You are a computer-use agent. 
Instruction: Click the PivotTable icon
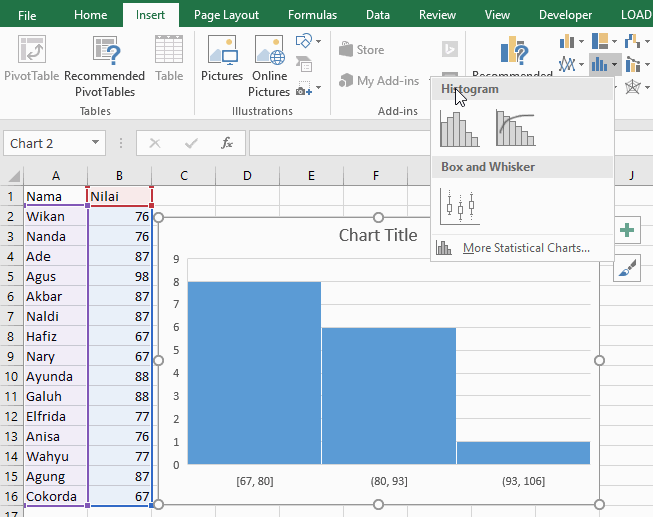click(x=32, y=50)
